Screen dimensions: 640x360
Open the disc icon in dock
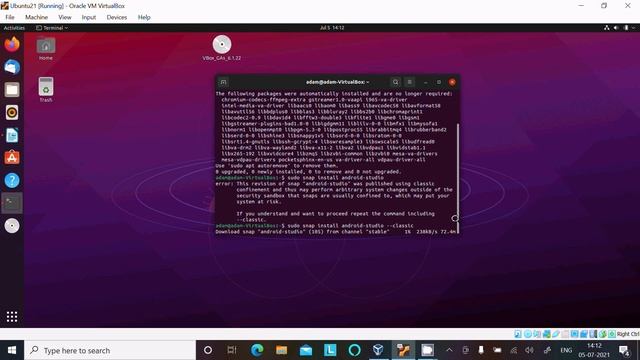coord(12,226)
